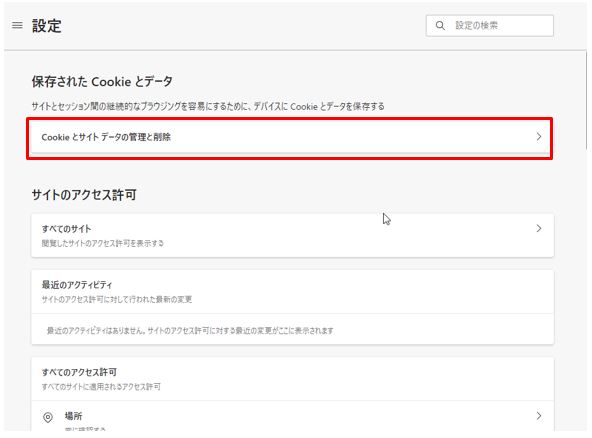Click the location pin icon
The width and height of the screenshot is (592, 438).
48,417
